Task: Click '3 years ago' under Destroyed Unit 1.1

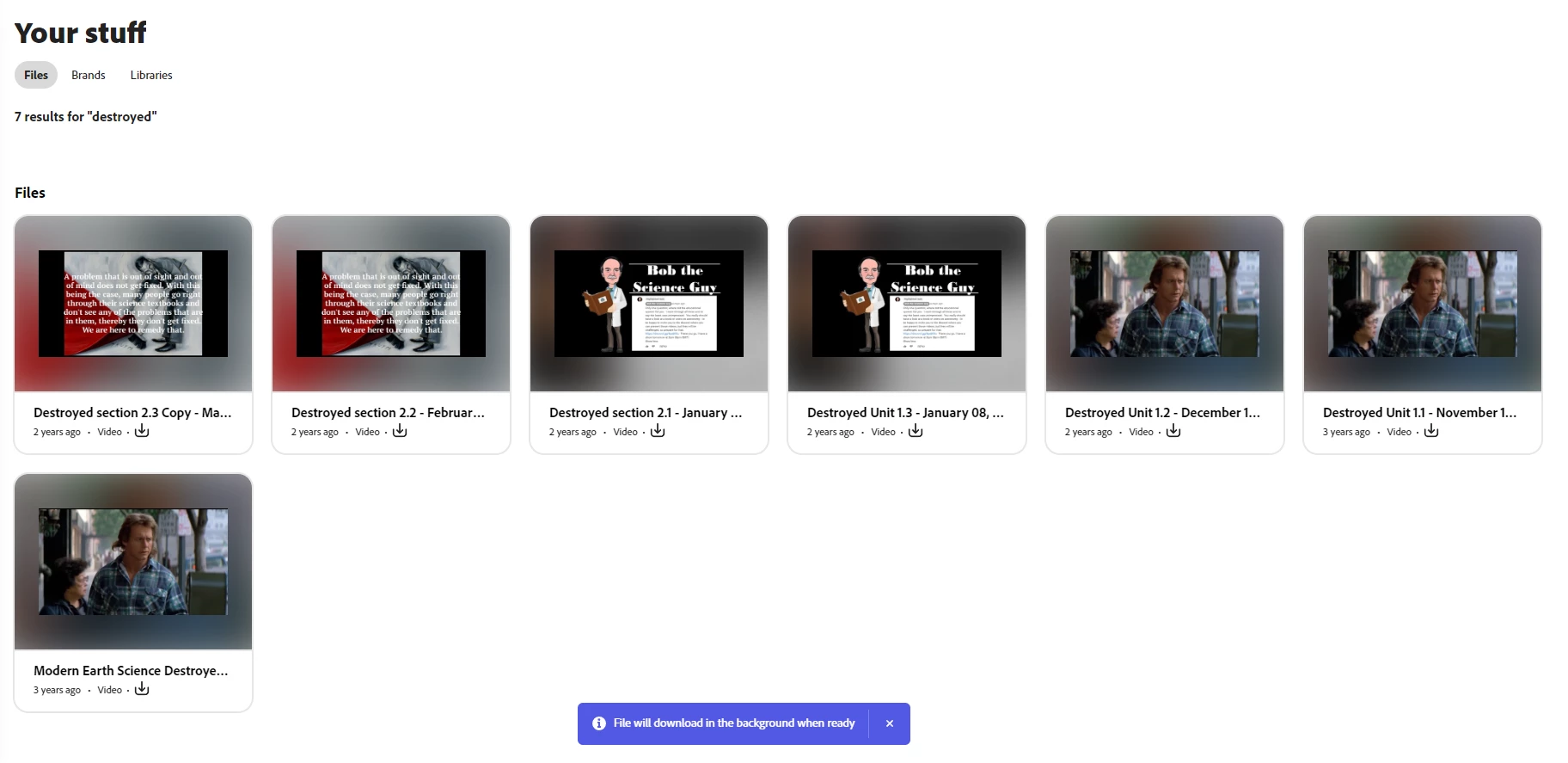Action: click(1346, 432)
